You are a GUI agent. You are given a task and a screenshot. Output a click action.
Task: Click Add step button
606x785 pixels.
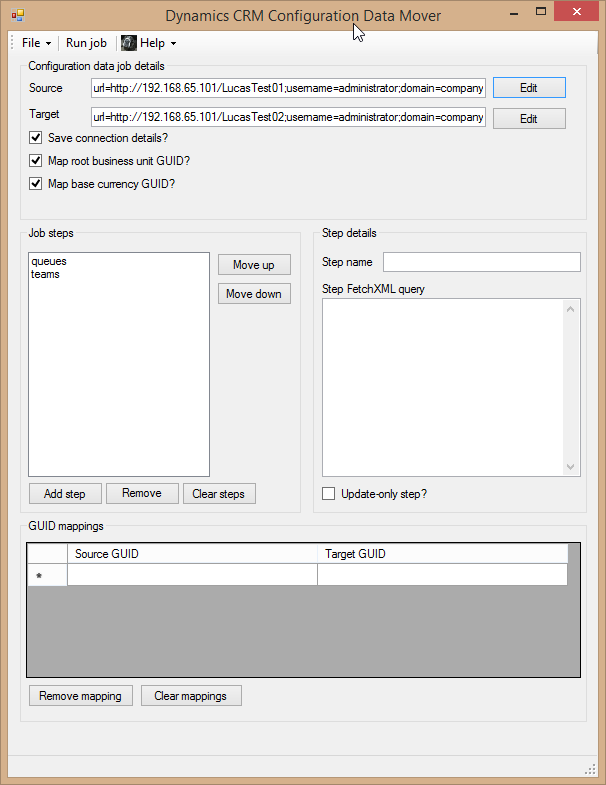65,494
